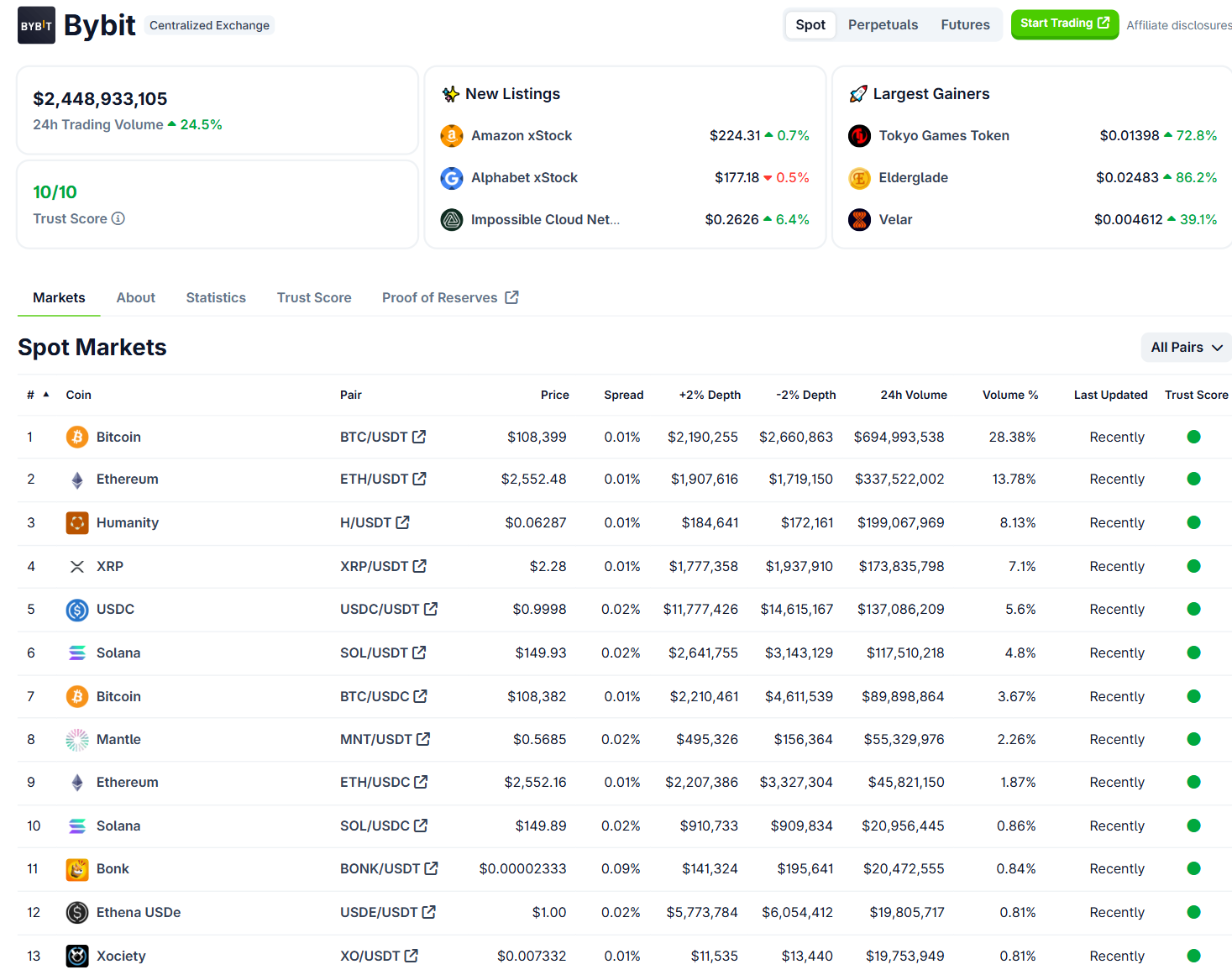Click the $694,993,538 volume cell
Screen dimensions: 1232x975
[x=899, y=437]
